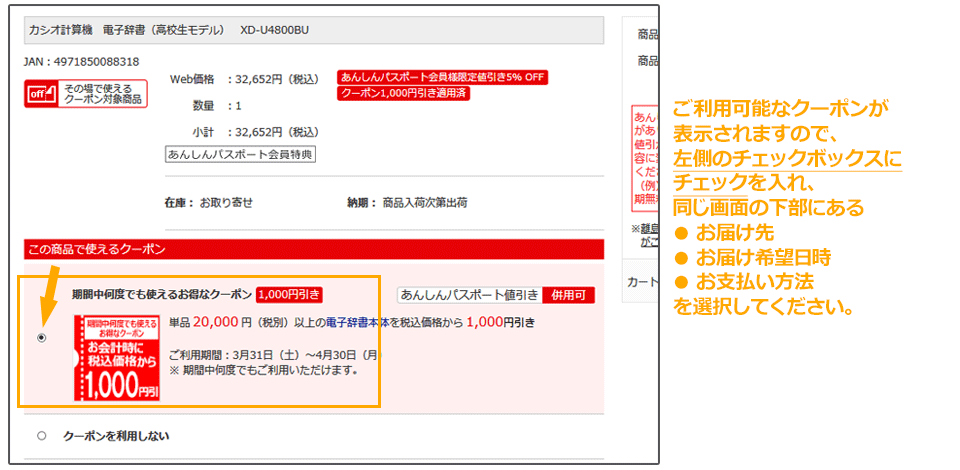Image resolution: width=960 pixels, height=470 pixels.
Task: Click the ご利用期間：3月31日（土）～4月30日 text
Action: coord(276,354)
